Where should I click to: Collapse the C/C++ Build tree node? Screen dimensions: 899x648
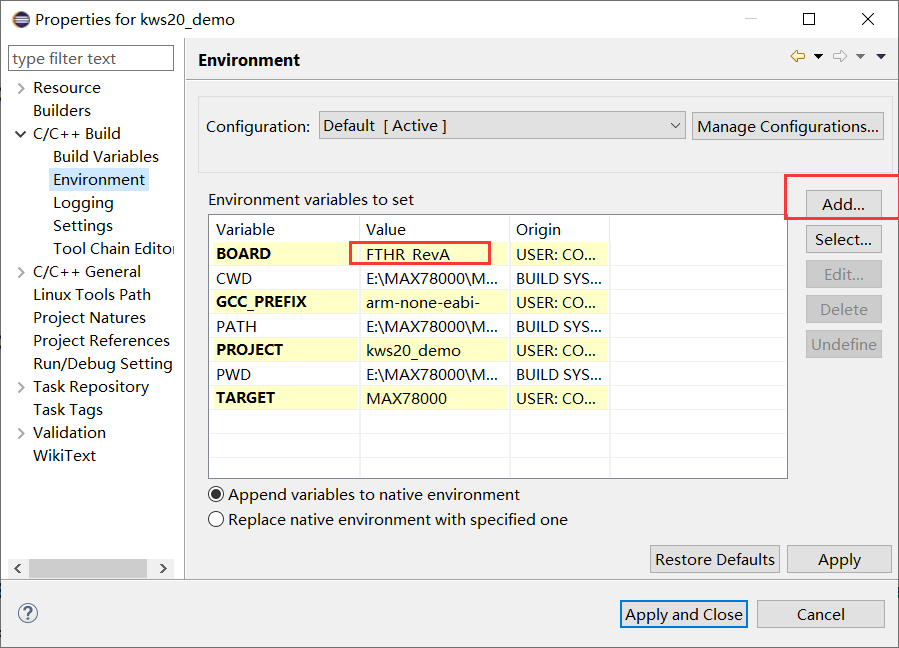21,134
